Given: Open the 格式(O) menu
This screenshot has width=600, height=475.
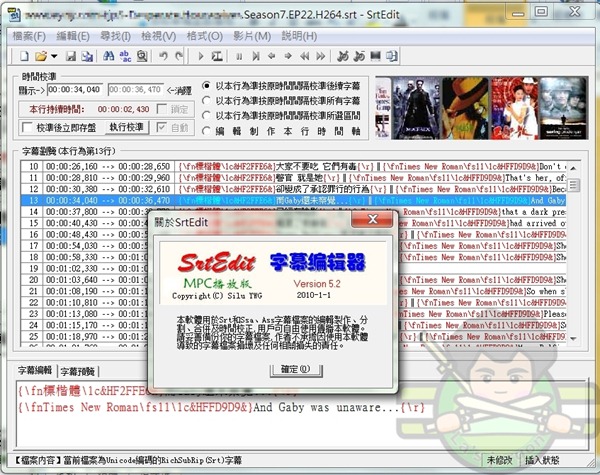Looking at the screenshot, I should coord(204,36).
